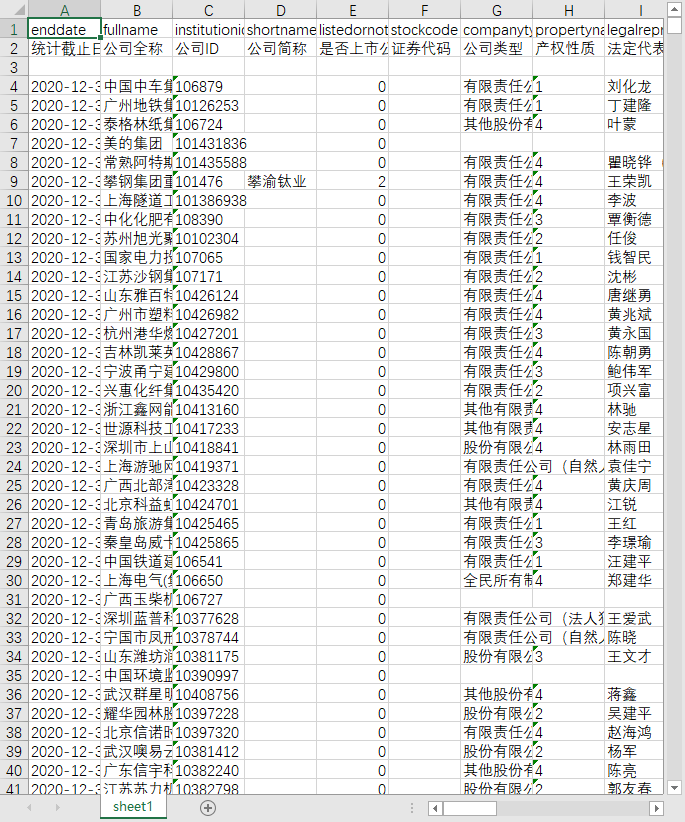Click legal representative '王荣凯'
The height and width of the screenshot is (822, 685).
click(x=634, y=181)
